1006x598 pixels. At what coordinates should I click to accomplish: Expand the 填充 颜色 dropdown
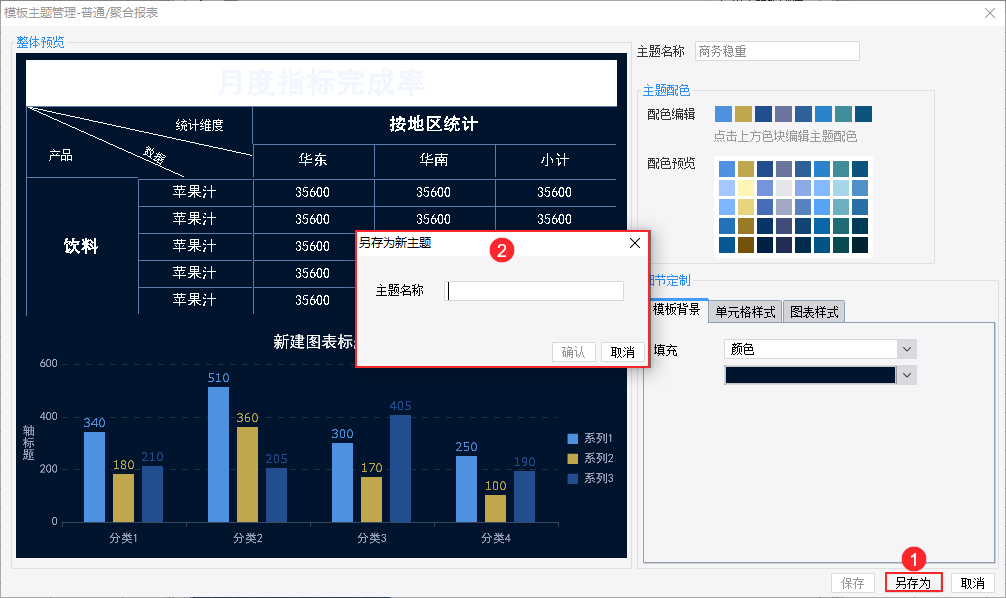coord(907,349)
